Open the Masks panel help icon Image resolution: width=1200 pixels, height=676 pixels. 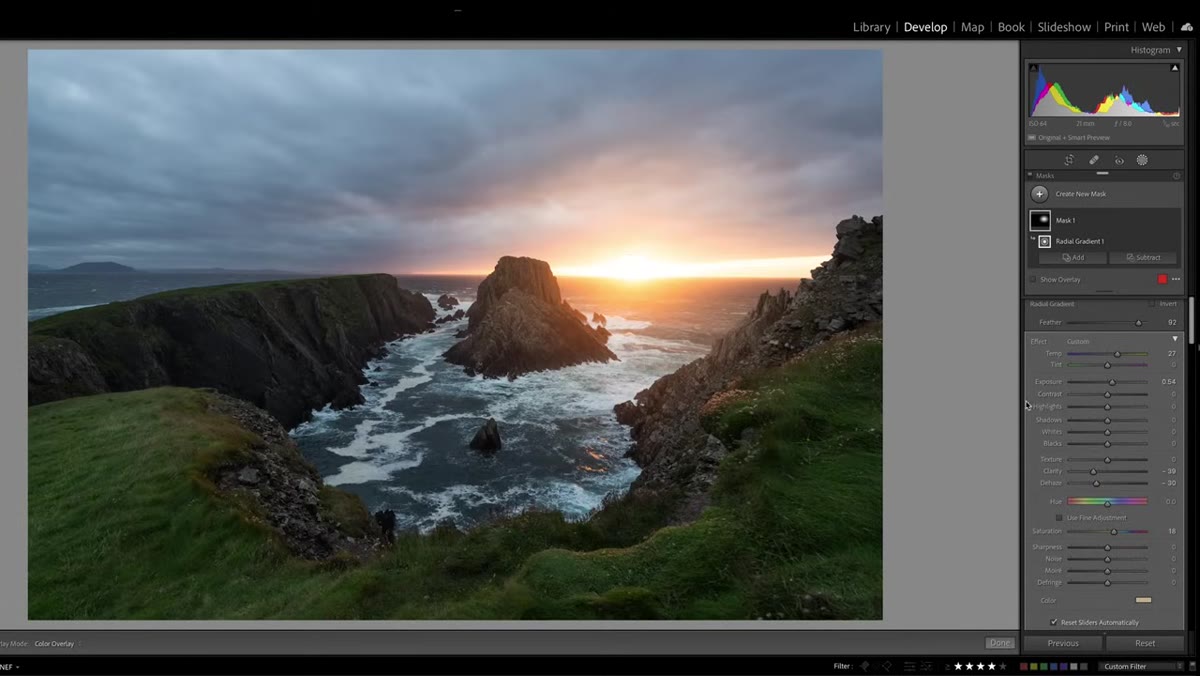pos(1176,176)
